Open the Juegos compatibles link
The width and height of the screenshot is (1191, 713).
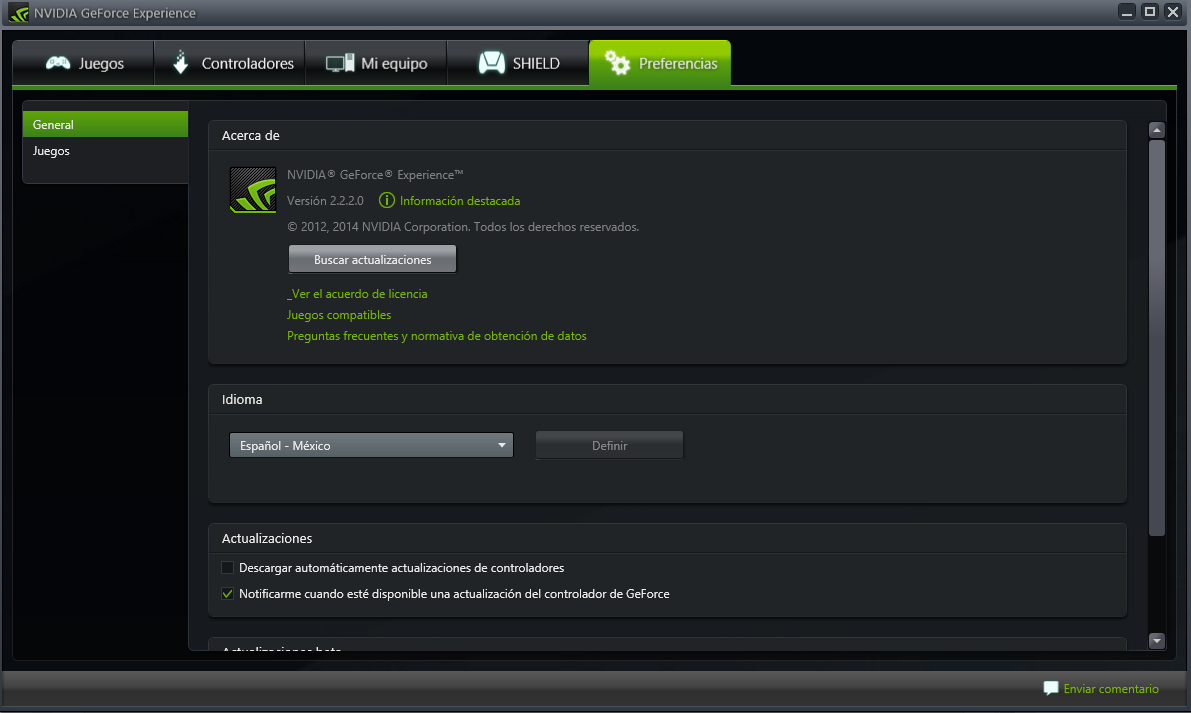coord(339,314)
